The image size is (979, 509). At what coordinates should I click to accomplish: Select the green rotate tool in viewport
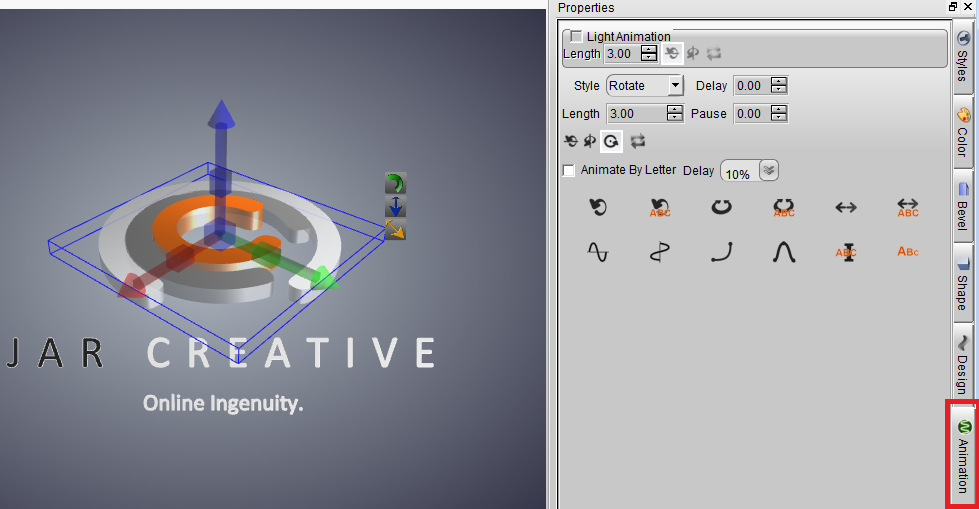pos(395,183)
